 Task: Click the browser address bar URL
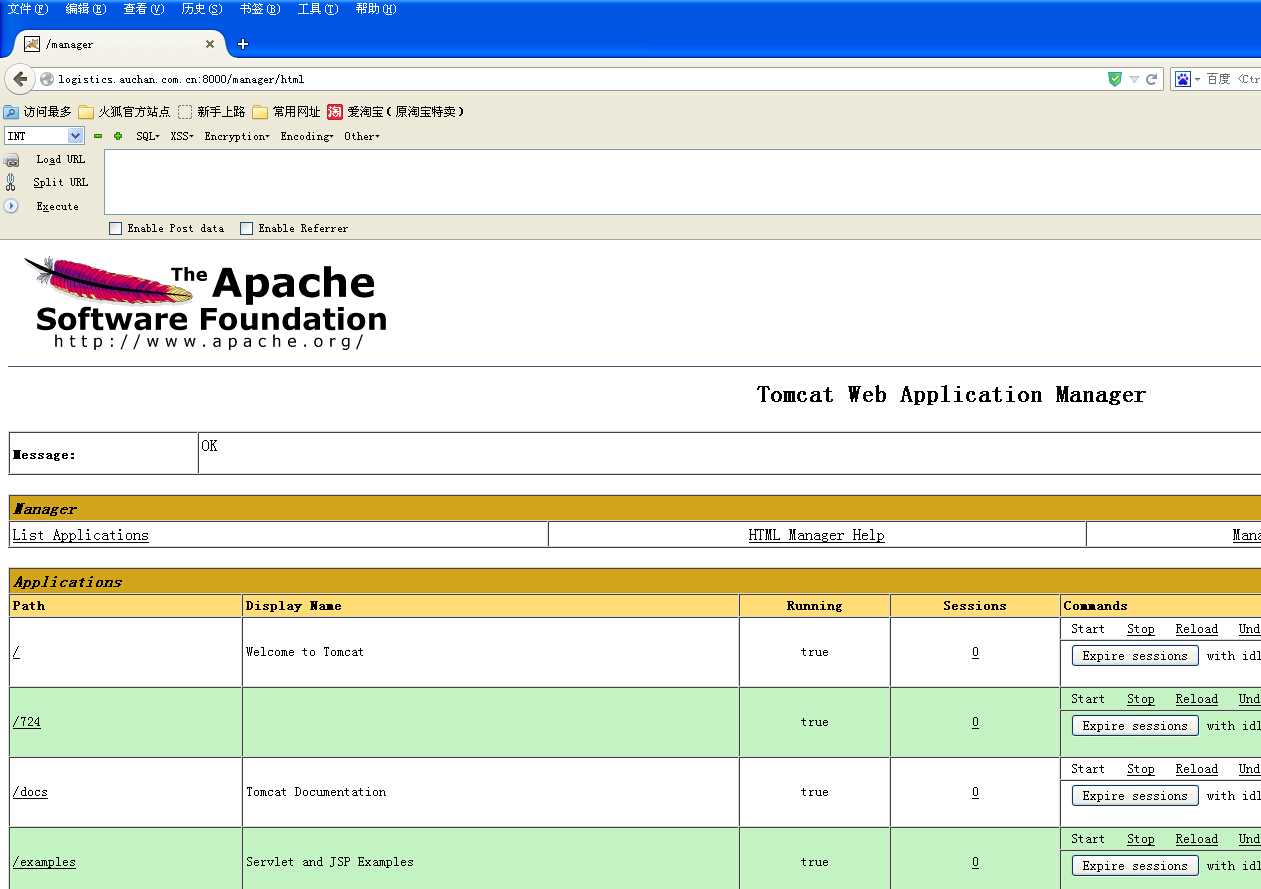pyautogui.click(x=181, y=79)
